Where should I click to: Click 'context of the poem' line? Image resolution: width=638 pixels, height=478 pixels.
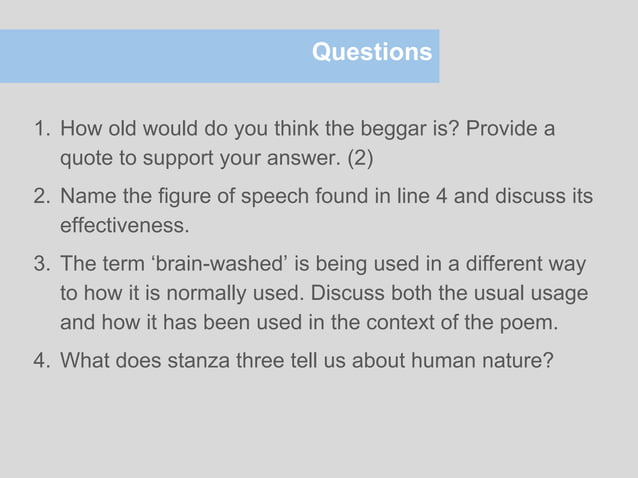point(462,323)
